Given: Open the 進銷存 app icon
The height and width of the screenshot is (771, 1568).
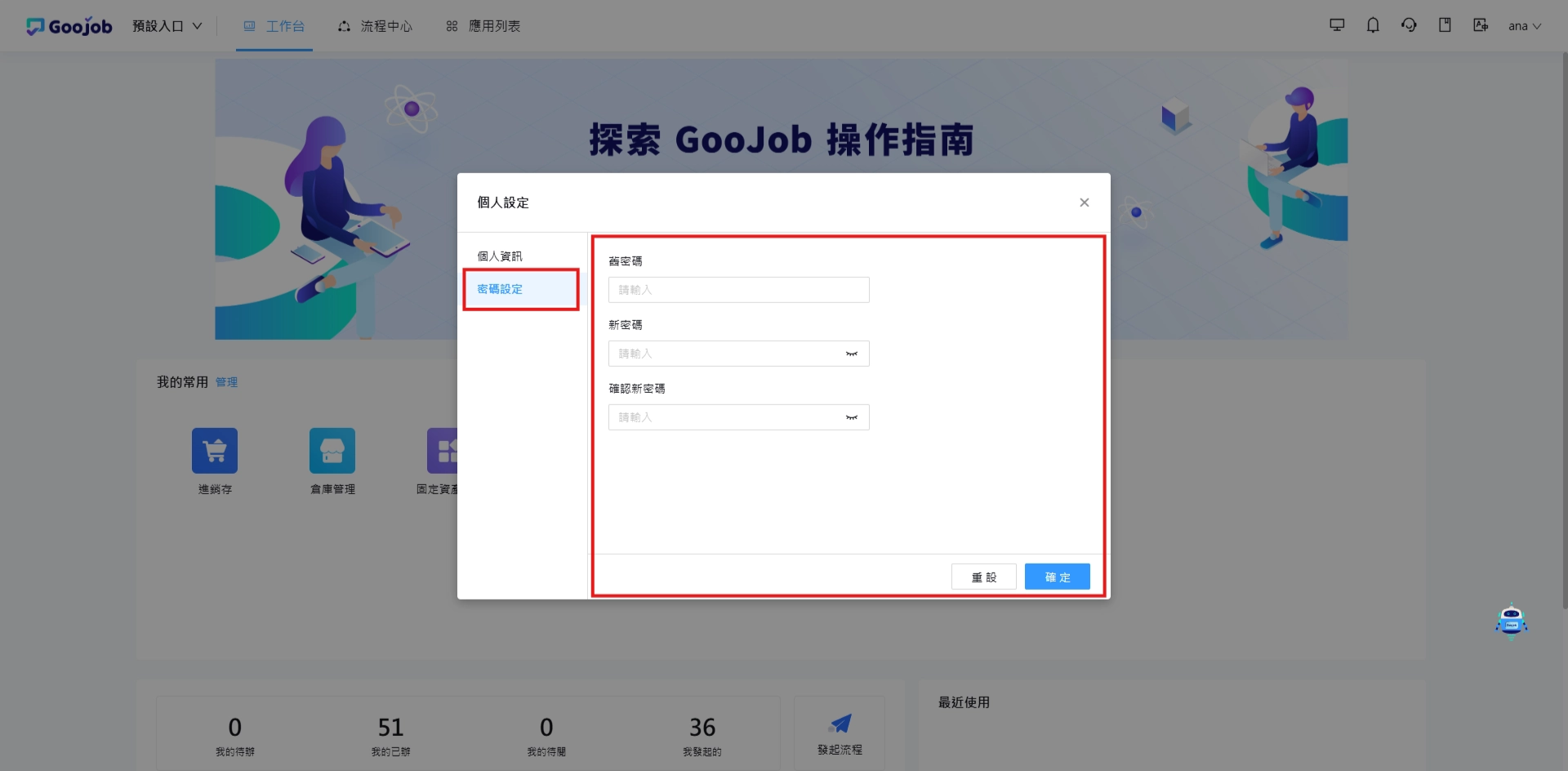Looking at the screenshot, I should [x=215, y=451].
